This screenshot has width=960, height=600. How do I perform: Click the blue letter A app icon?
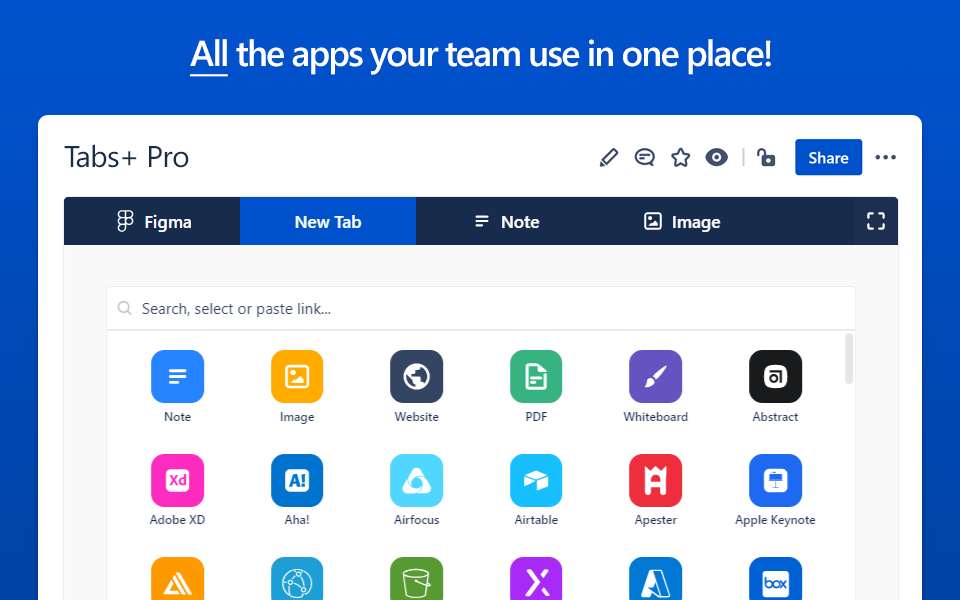coord(655,579)
